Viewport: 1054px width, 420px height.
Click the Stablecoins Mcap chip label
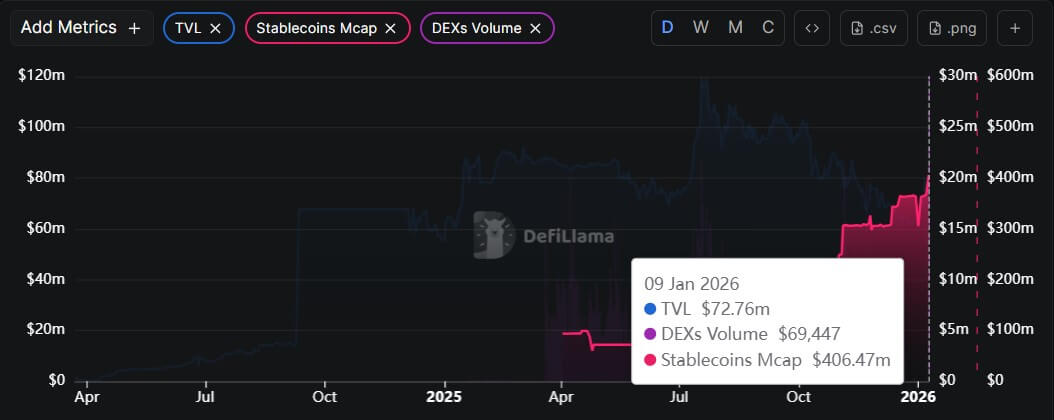pos(316,29)
